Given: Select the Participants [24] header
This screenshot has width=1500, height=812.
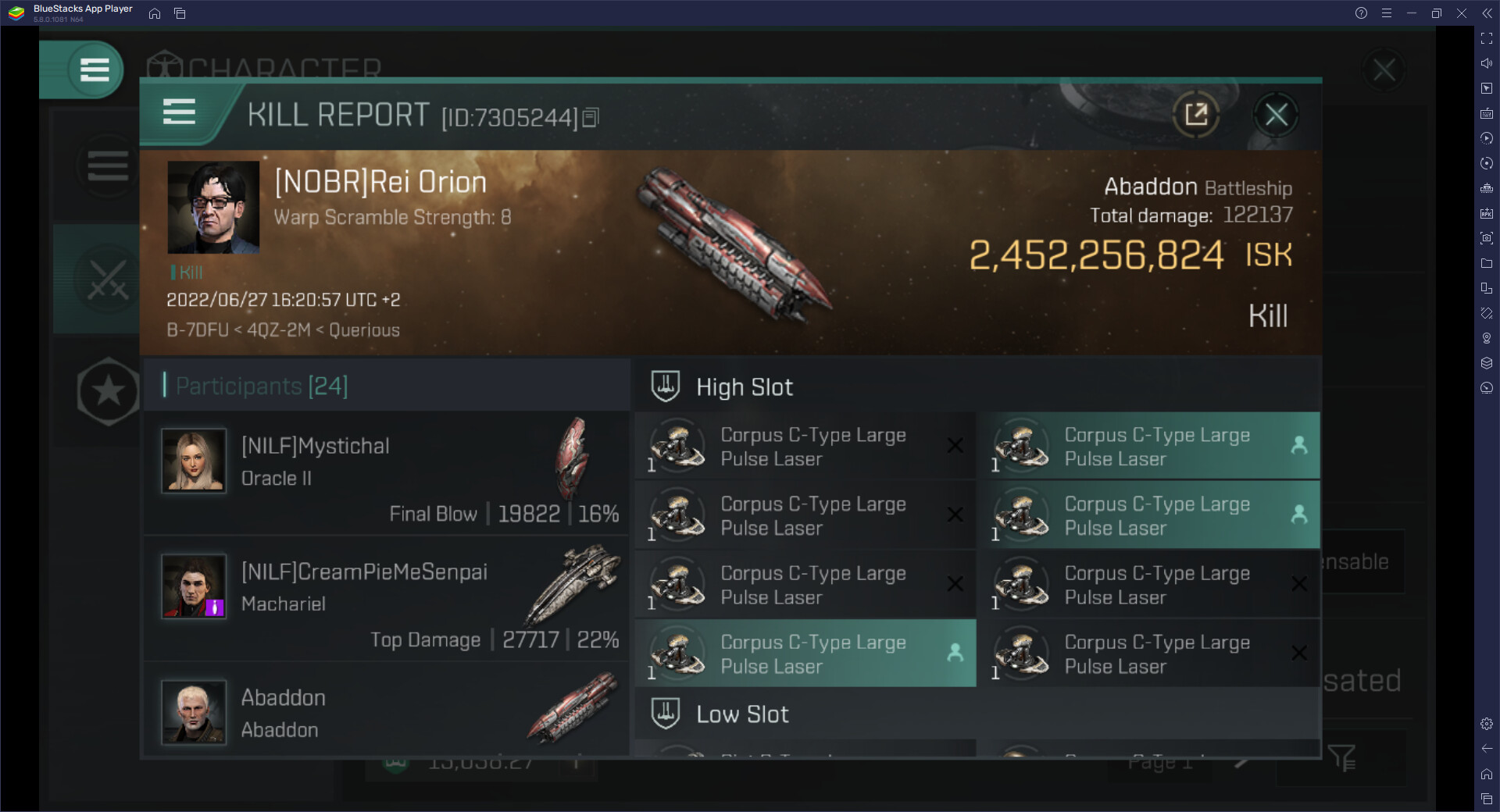Looking at the screenshot, I should click(262, 386).
